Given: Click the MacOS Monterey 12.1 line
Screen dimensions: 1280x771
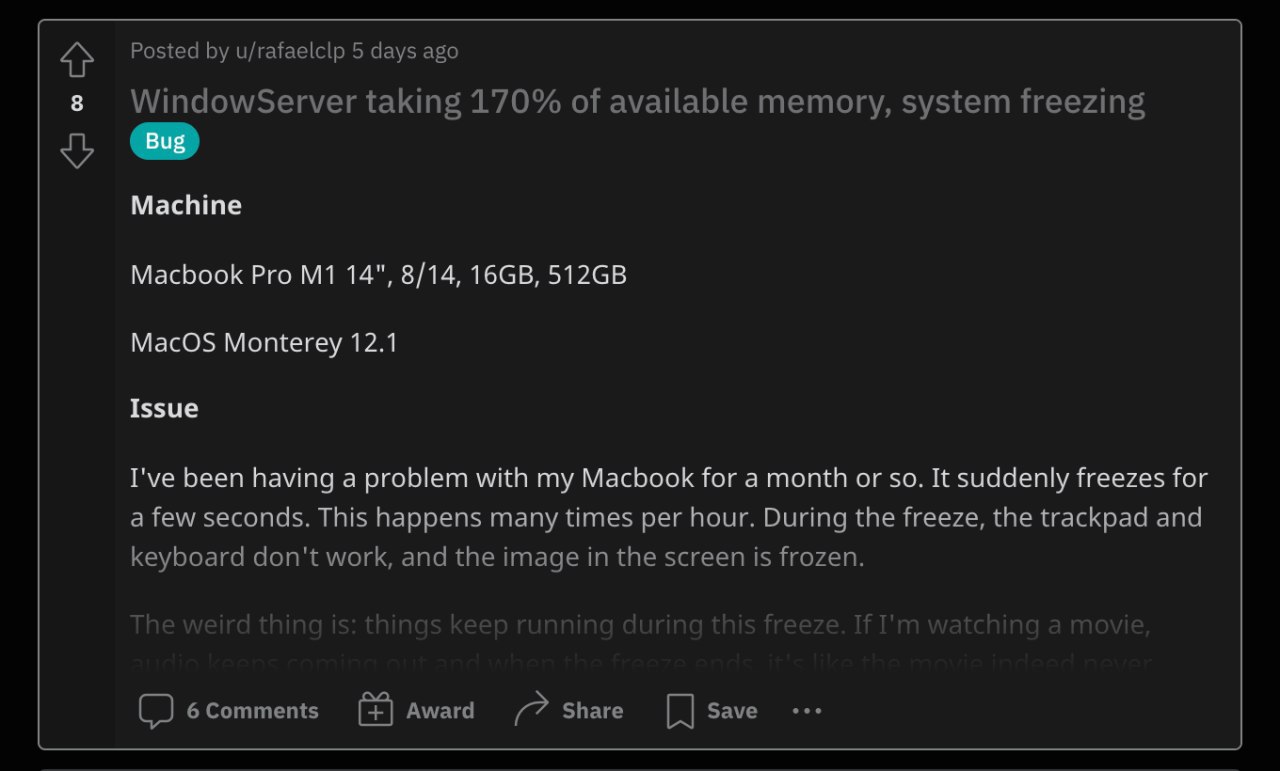Looking at the screenshot, I should tap(264, 343).
